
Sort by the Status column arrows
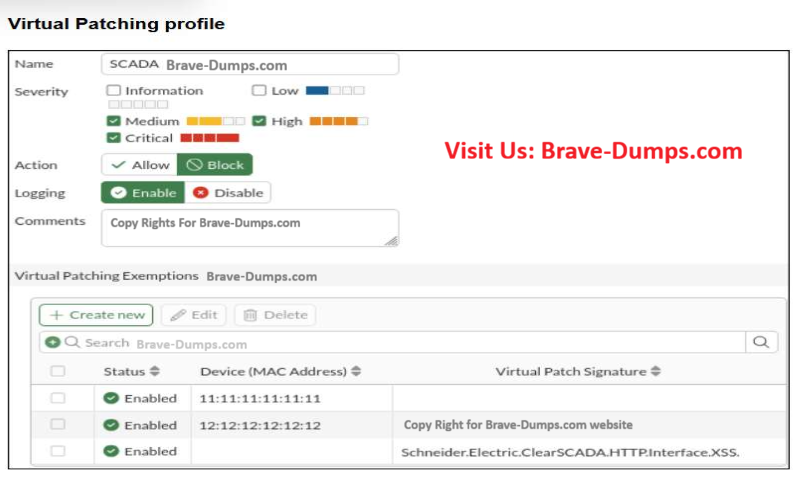(x=155, y=371)
